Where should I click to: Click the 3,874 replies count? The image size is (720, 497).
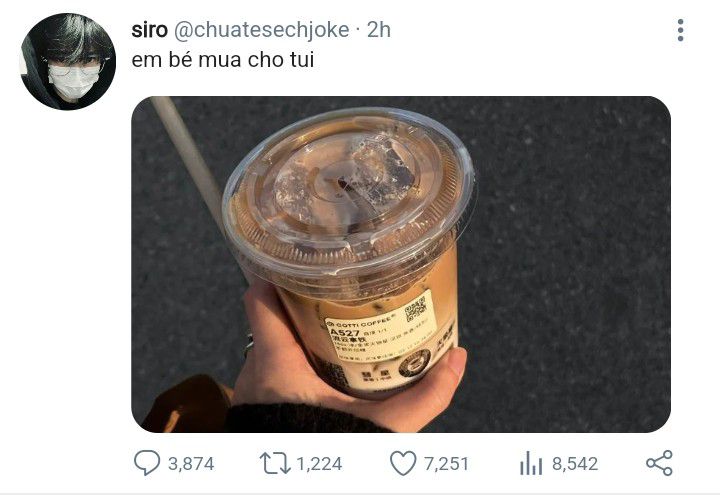[191, 464]
